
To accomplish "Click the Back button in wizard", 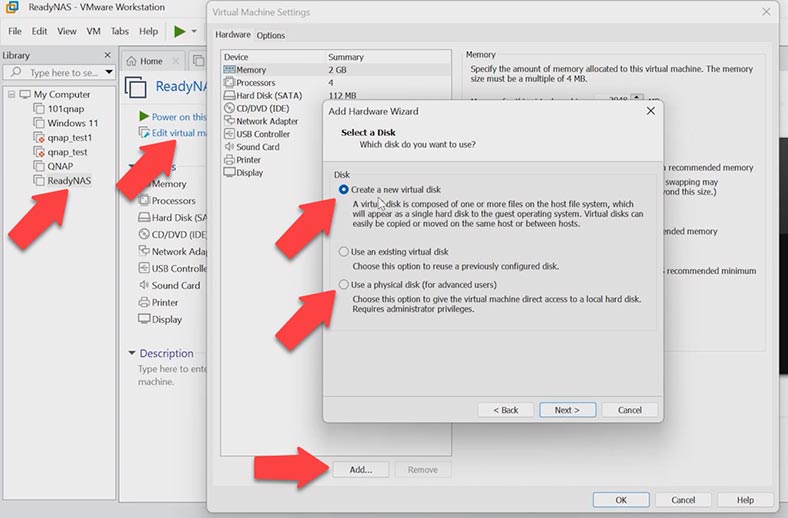I will tap(506, 410).
